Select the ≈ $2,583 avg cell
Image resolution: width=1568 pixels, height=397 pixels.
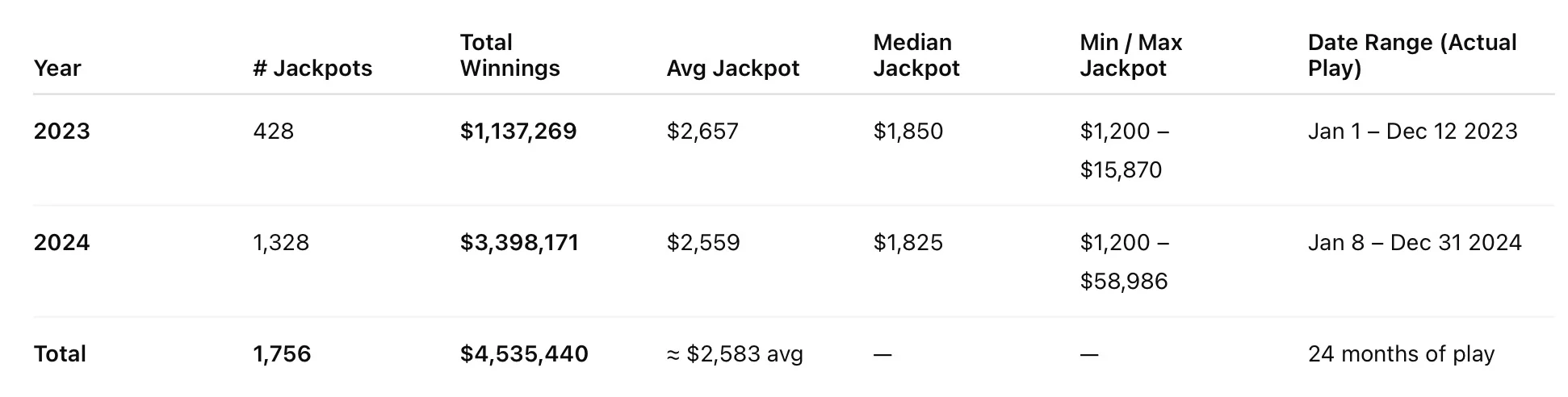(735, 354)
